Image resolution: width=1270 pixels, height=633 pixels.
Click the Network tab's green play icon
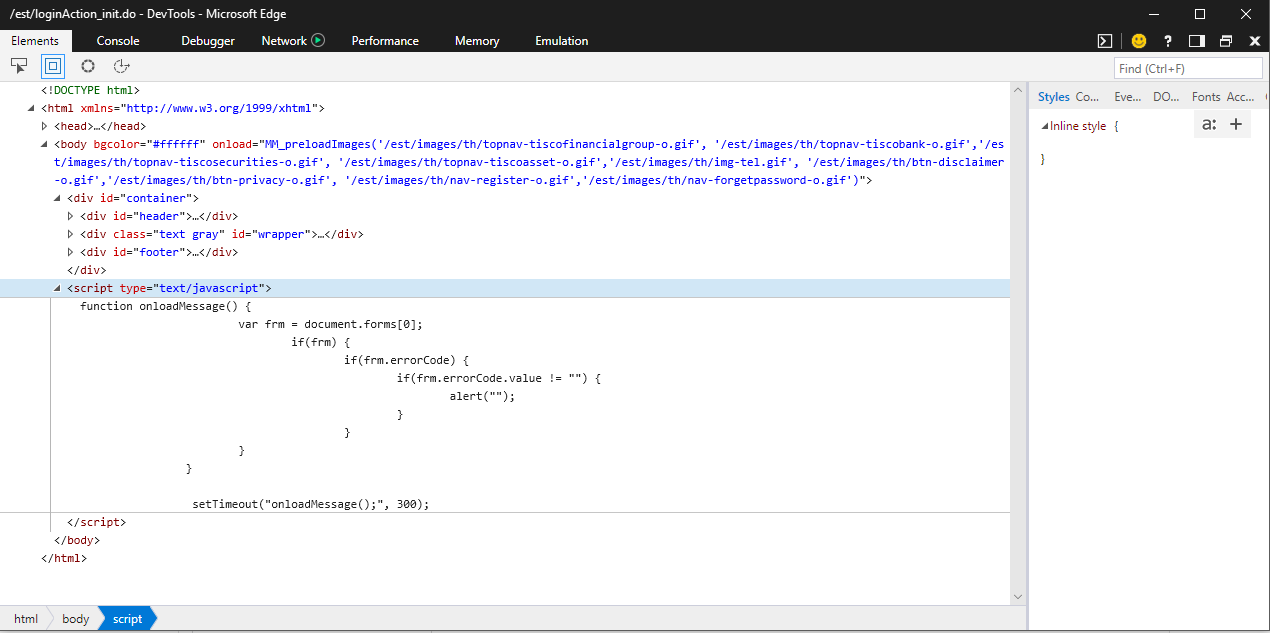318,41
